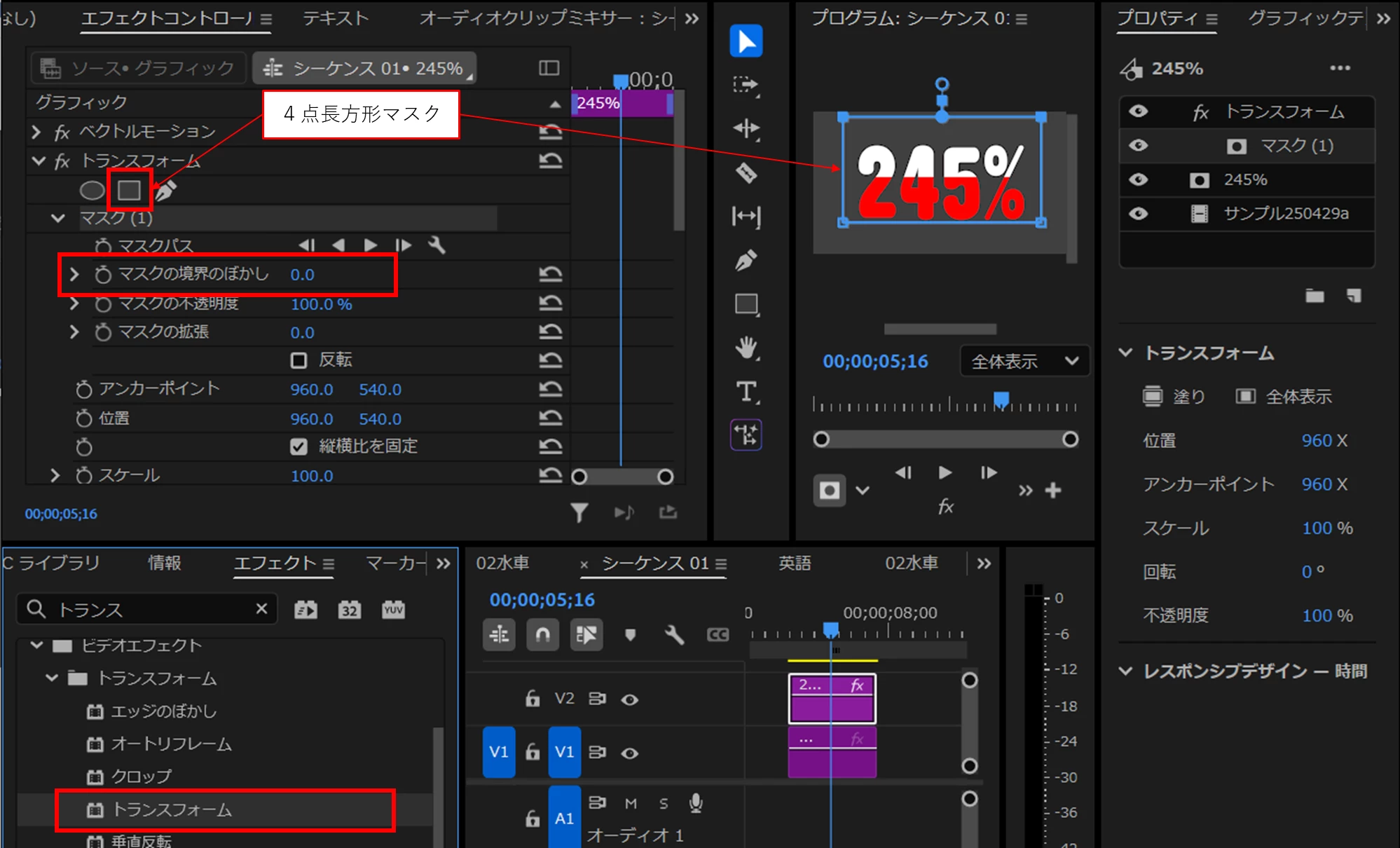Open the 情報 panel tab
Screen dimensions: 1400x848
click(165, 563)
